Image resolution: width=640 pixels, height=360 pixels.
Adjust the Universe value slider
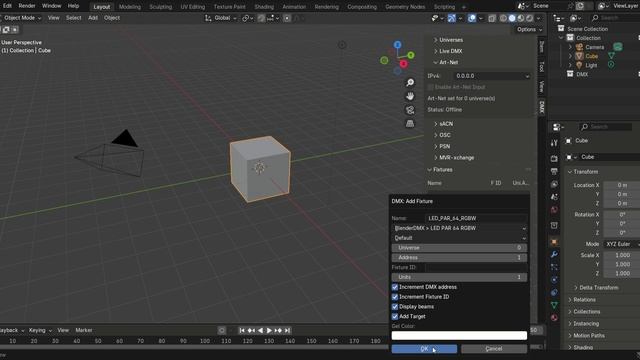(459, 248)
